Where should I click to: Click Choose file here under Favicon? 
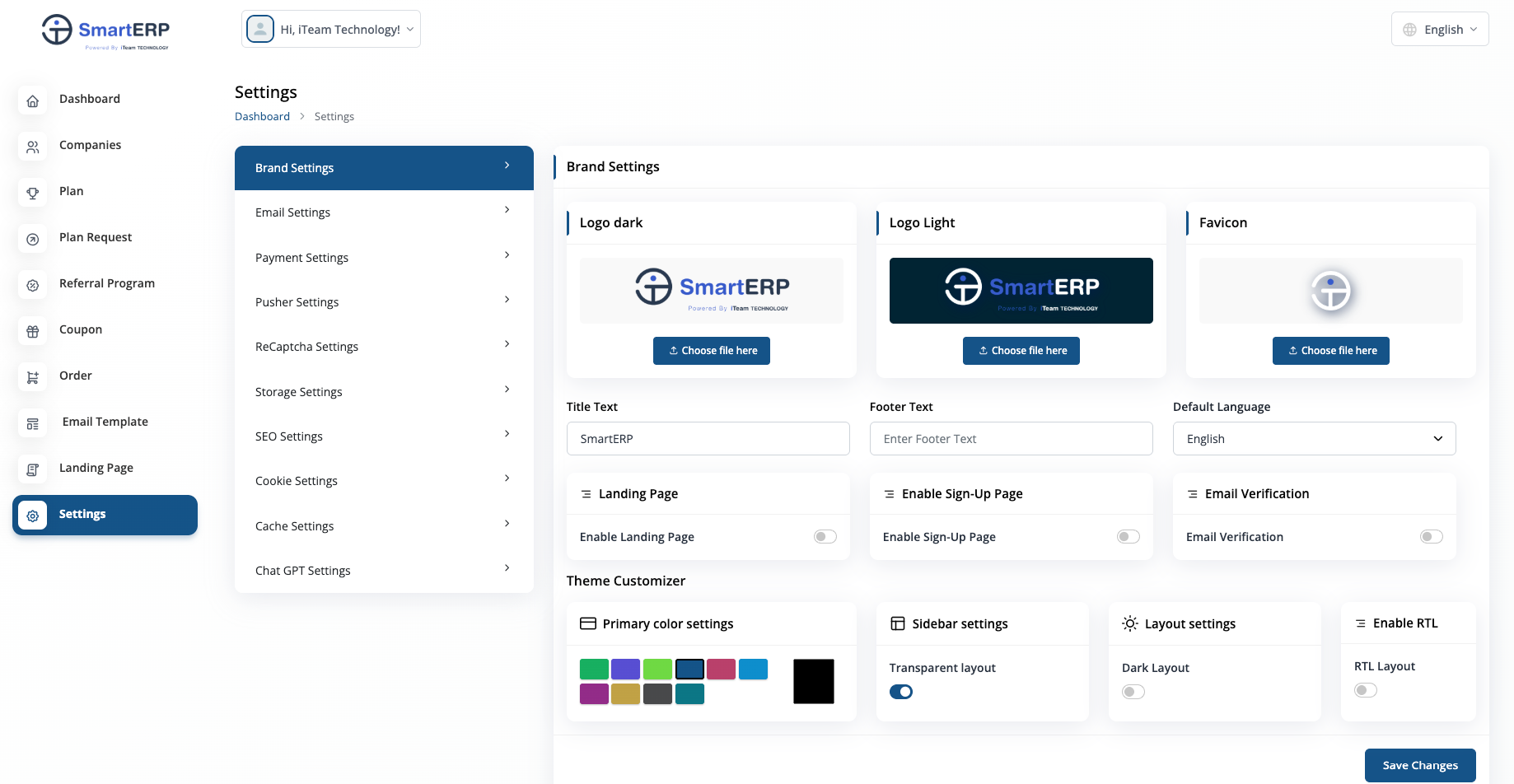[x=1331, y=351]
